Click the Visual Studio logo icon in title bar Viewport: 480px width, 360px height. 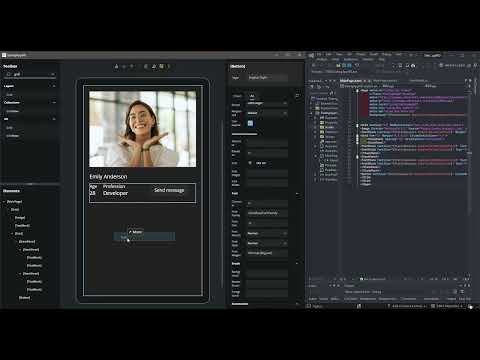[311, 55]
